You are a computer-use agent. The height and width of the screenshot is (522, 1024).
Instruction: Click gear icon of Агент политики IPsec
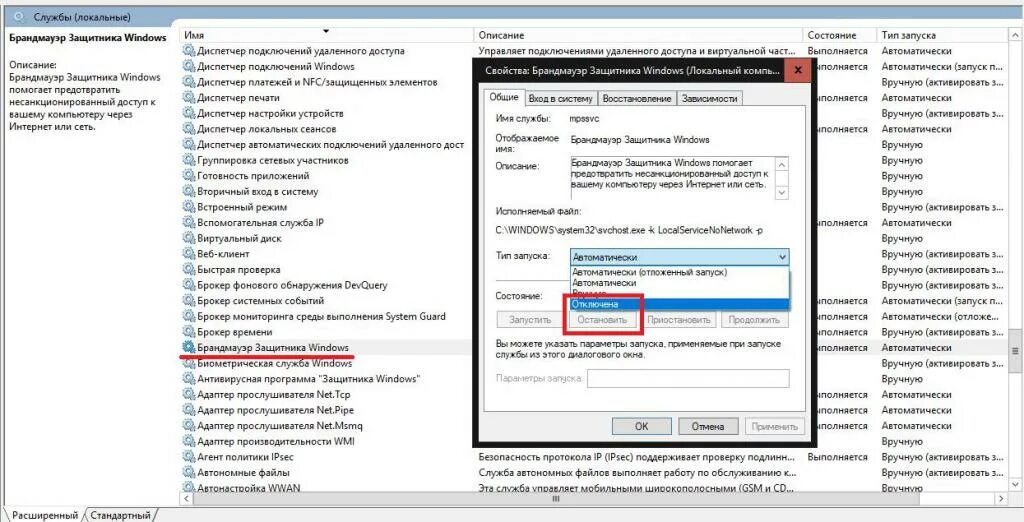coord(189,457)
